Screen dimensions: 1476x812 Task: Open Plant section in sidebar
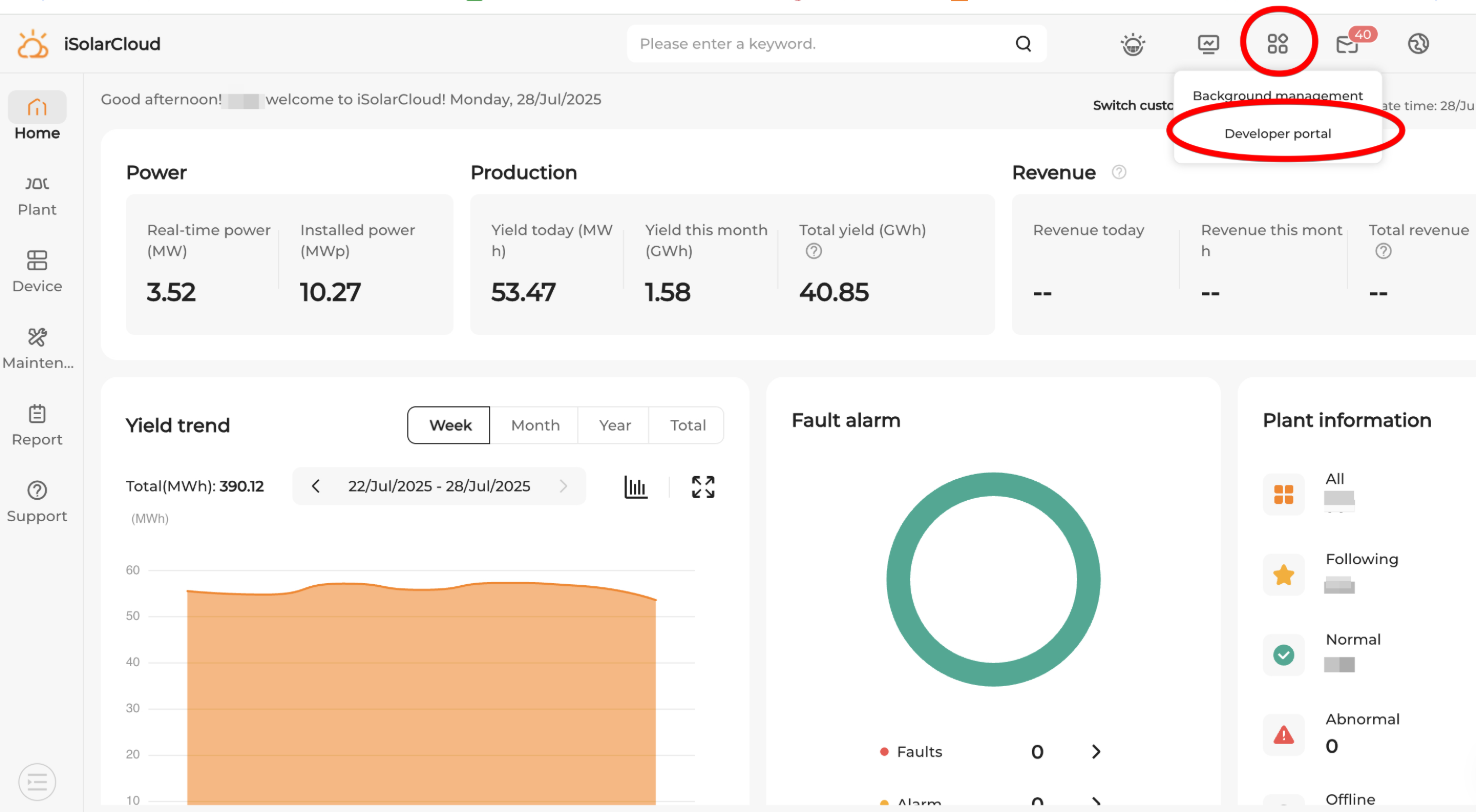[37, 195]
